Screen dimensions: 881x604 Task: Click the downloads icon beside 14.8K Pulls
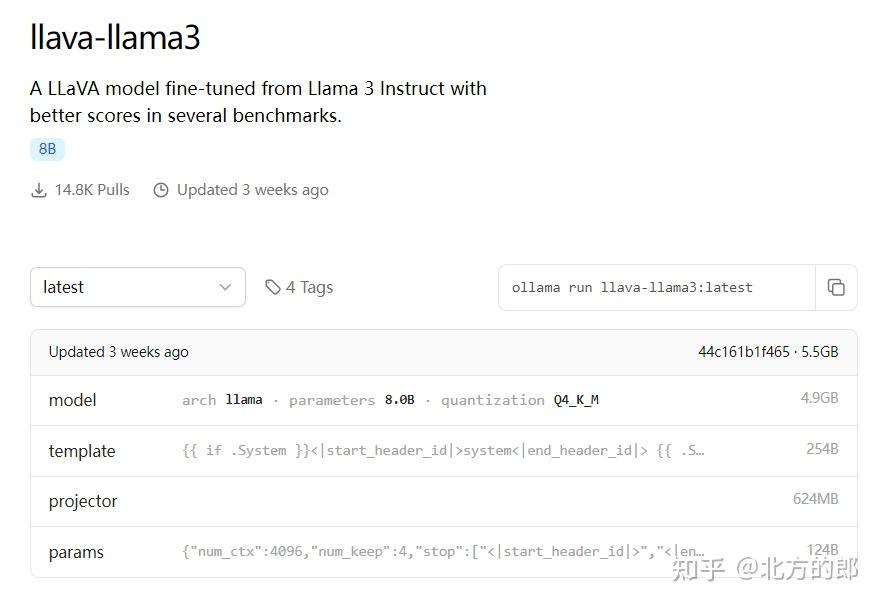click(x=38, y=189)
